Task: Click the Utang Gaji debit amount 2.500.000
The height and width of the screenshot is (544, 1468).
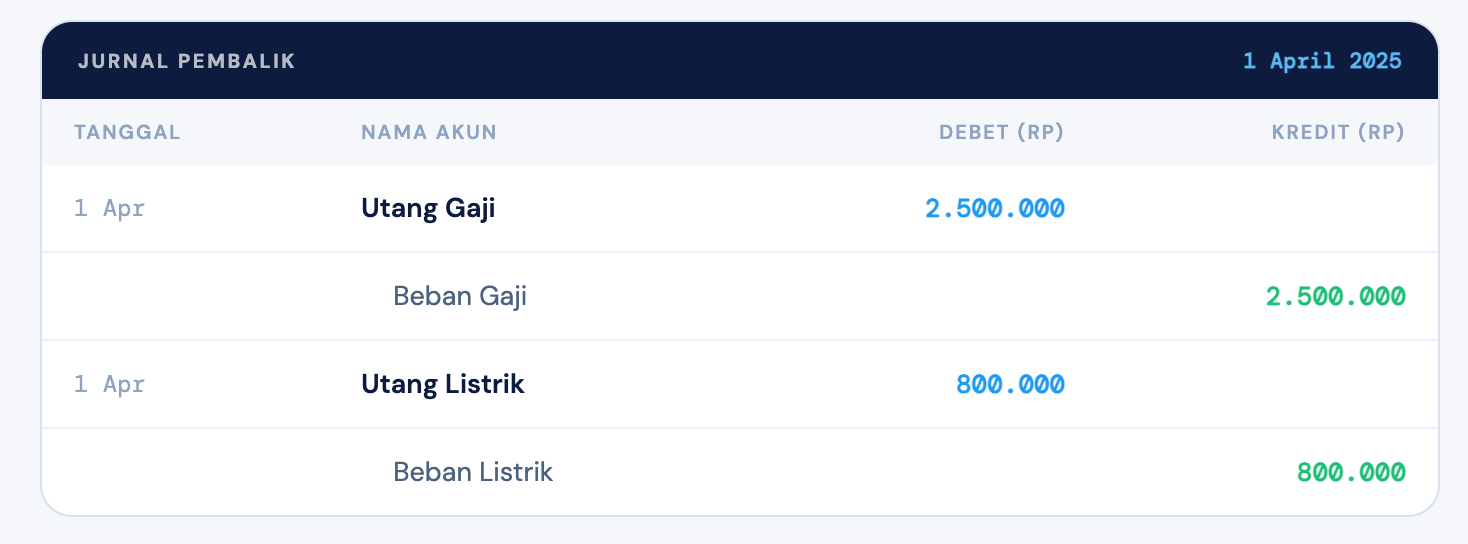Action: (x=995, y=209)
